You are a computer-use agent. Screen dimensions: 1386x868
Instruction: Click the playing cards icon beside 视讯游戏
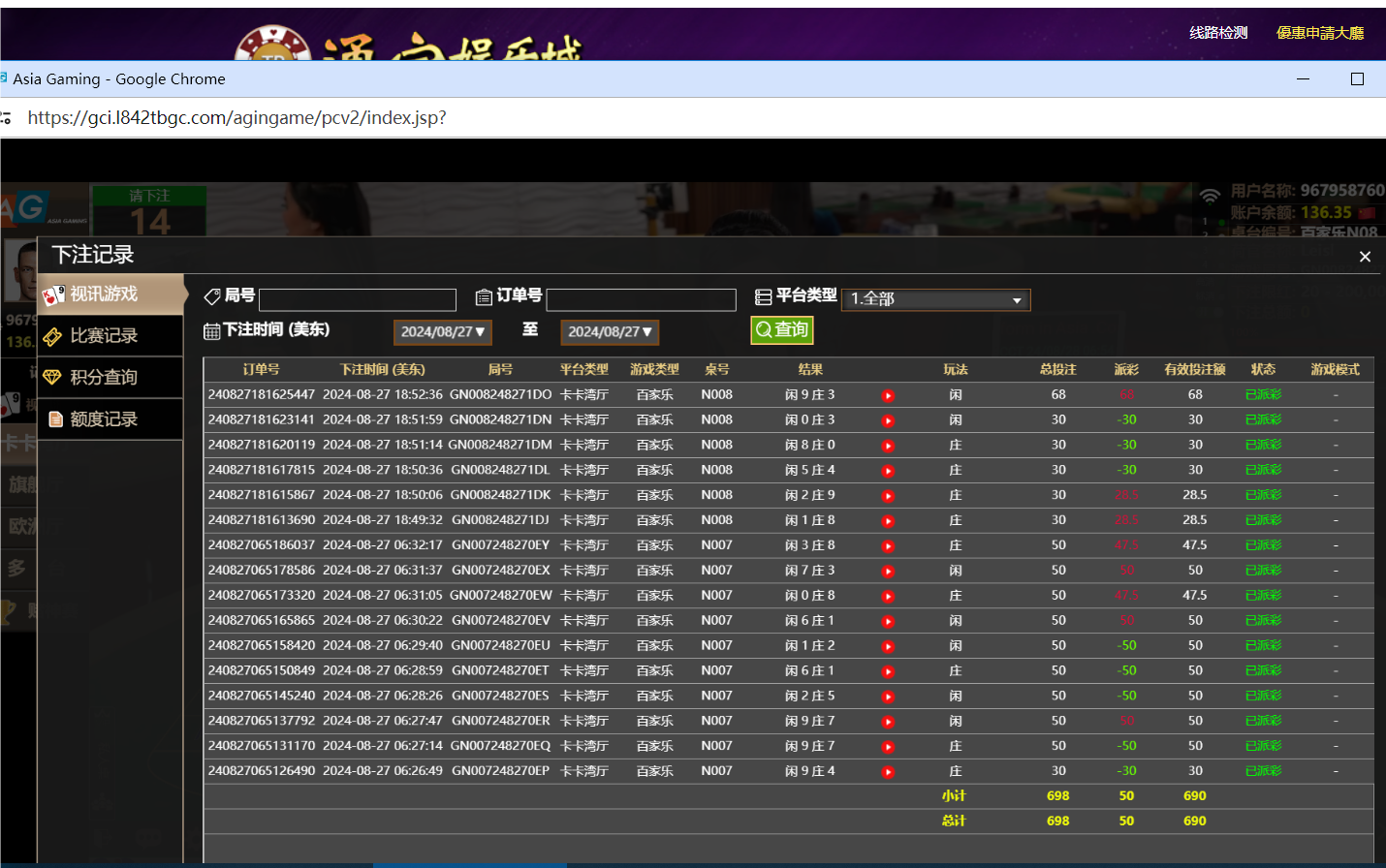53,293
